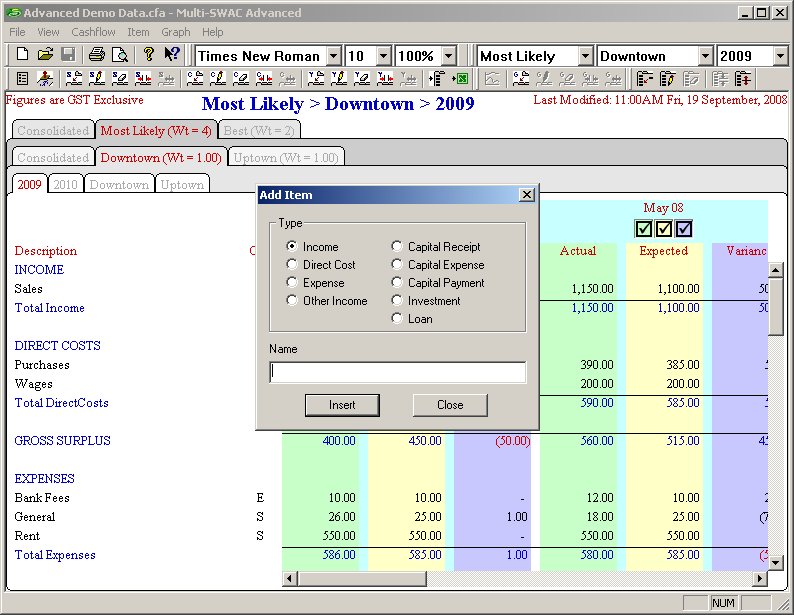Open the Most Likely scenario dropdown
The width and height of the screenshot is (794, 615).
pyautogui.click(x=585, y=56)
